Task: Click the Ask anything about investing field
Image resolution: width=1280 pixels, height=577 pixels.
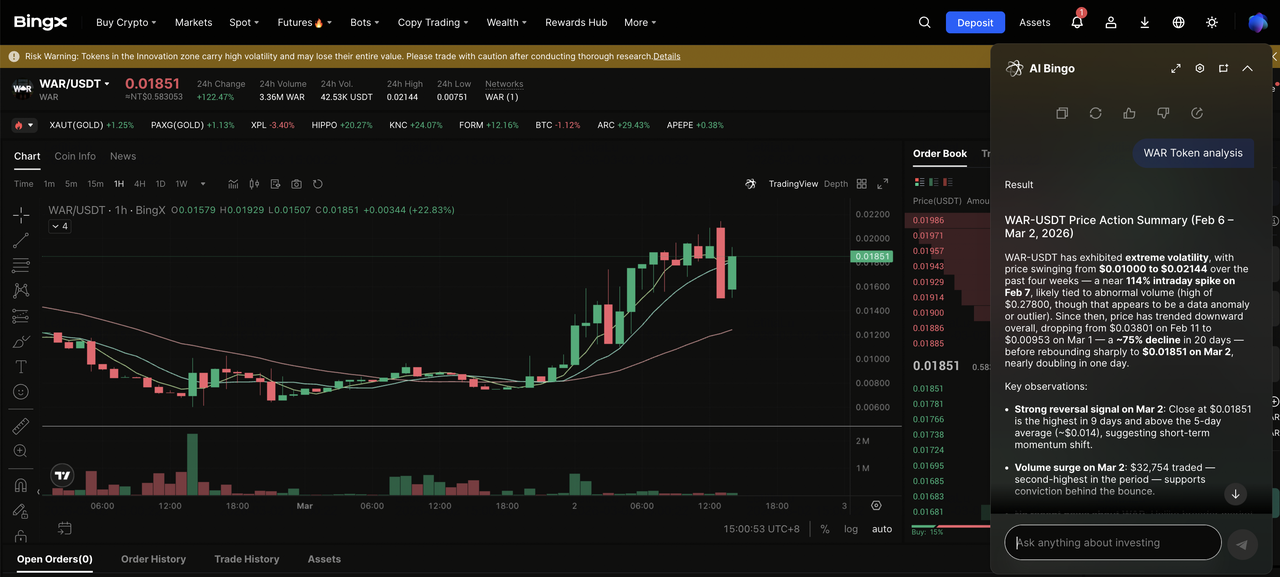Action: pos(1112,543)
